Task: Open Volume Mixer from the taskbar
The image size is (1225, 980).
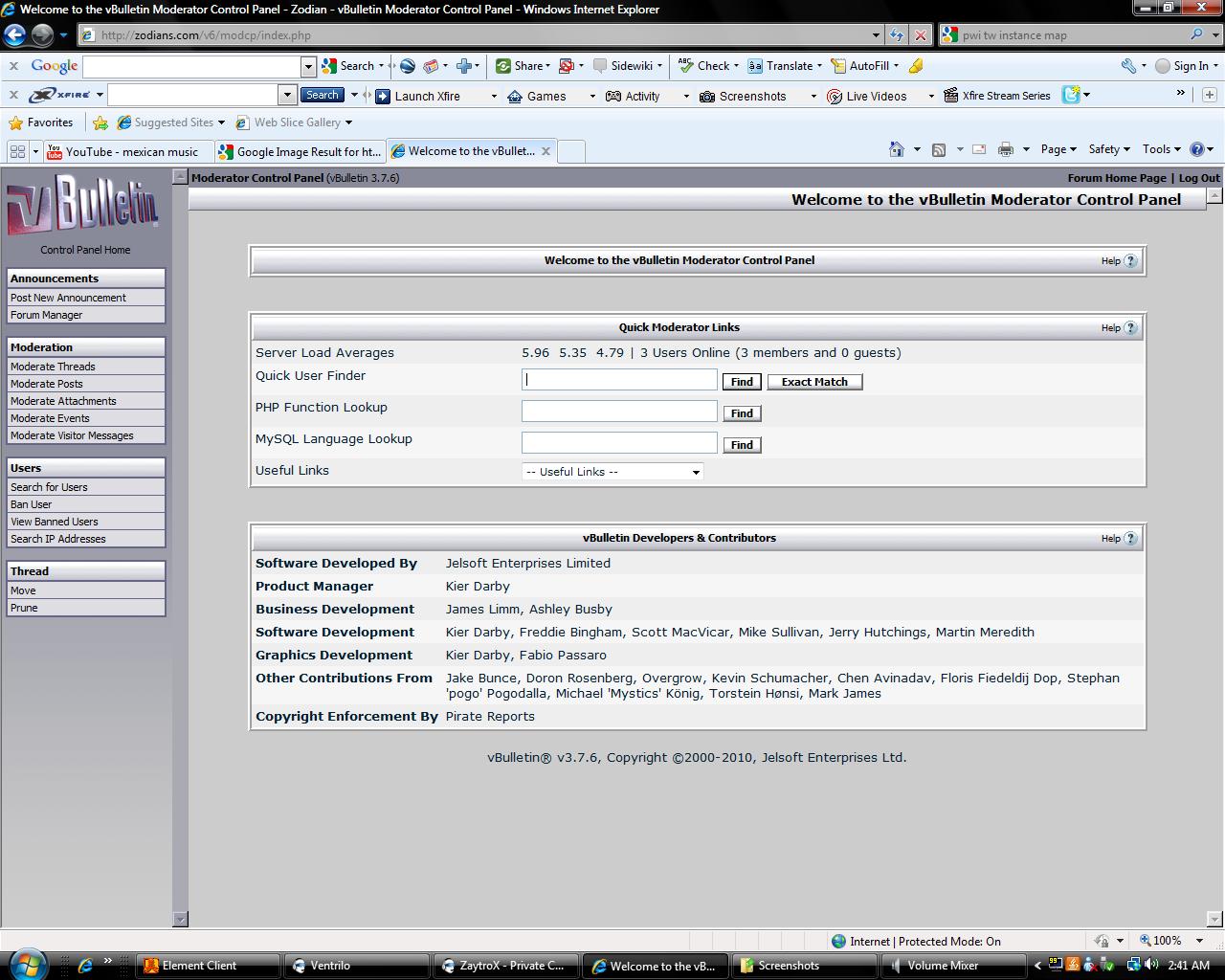Action: [x=953, y=966]
